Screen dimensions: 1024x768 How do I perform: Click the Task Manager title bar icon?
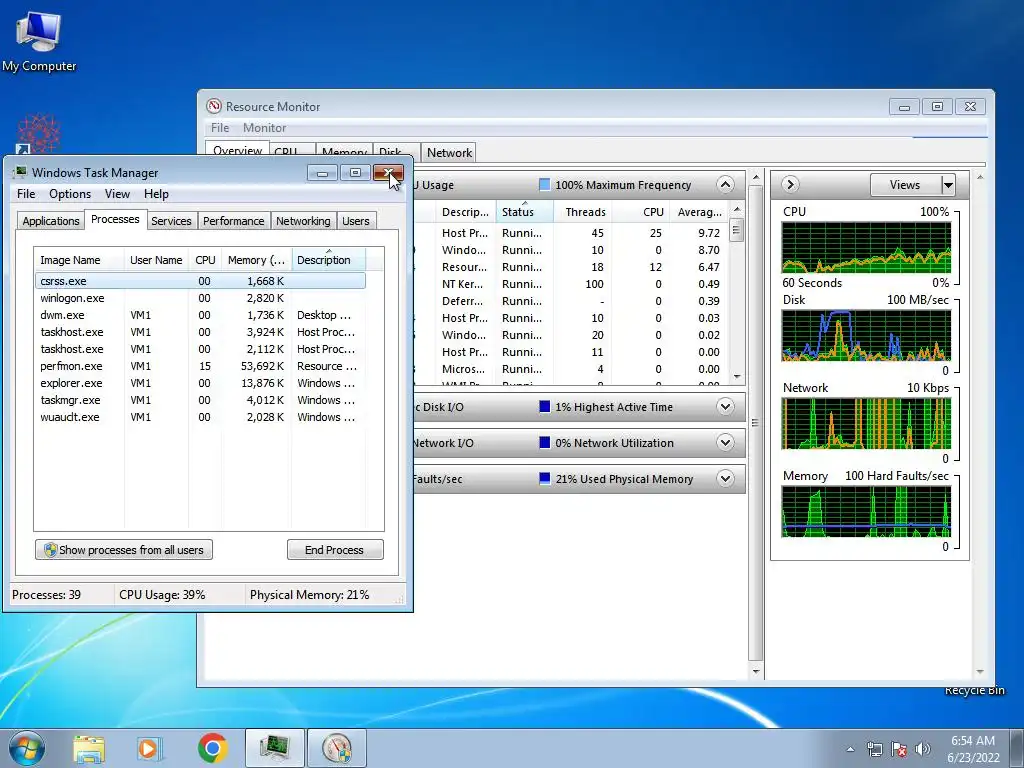click(x=20, y=172)
